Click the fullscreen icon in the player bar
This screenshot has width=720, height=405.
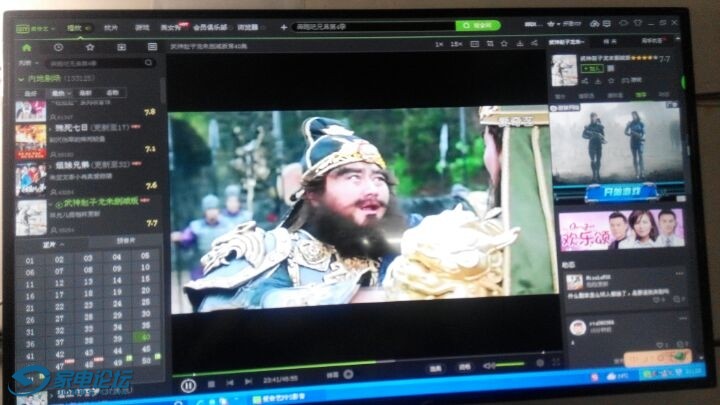click(x=556, y=363)
